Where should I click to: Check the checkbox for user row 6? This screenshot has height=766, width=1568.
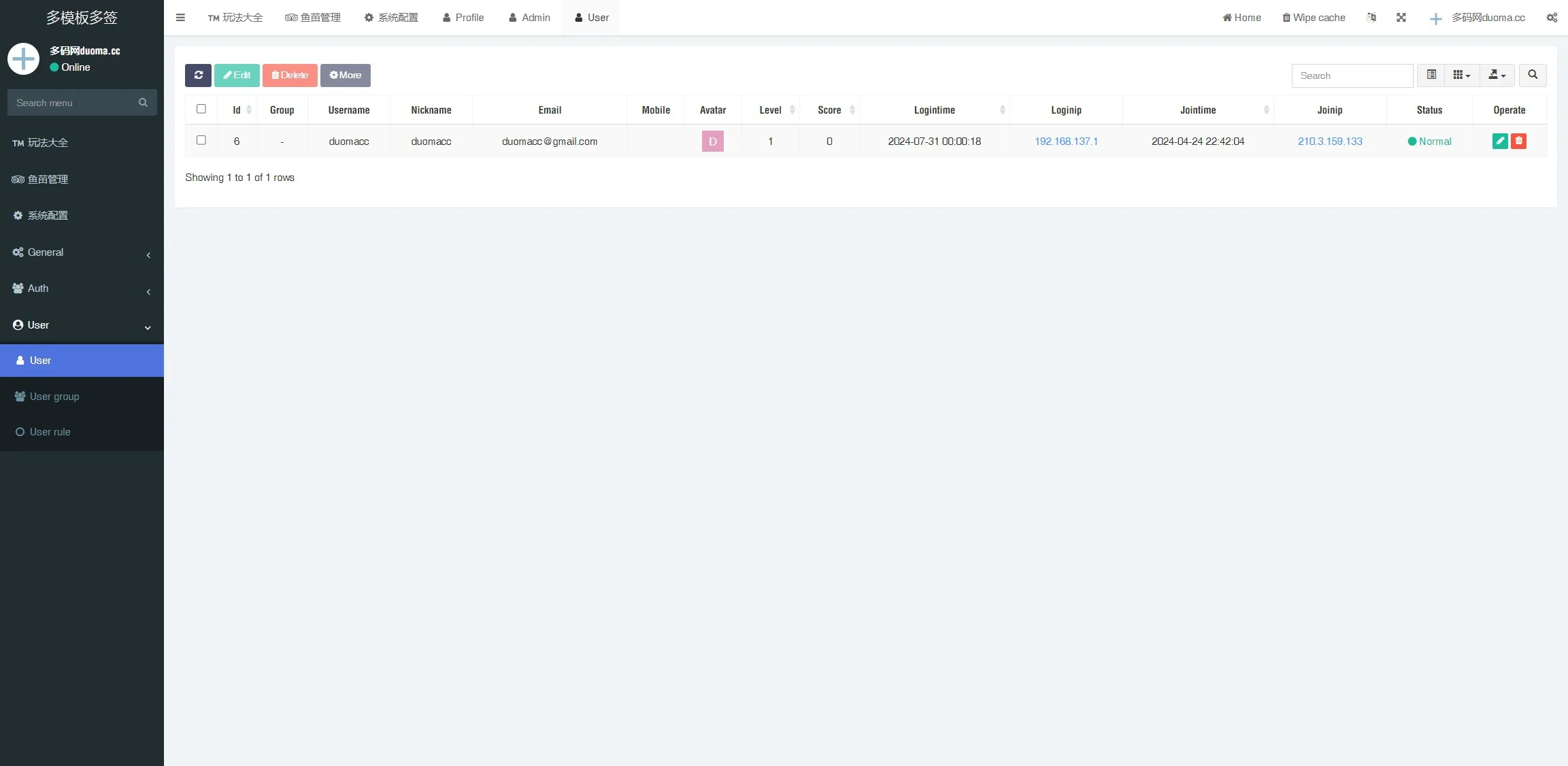[x=201, y=140]
